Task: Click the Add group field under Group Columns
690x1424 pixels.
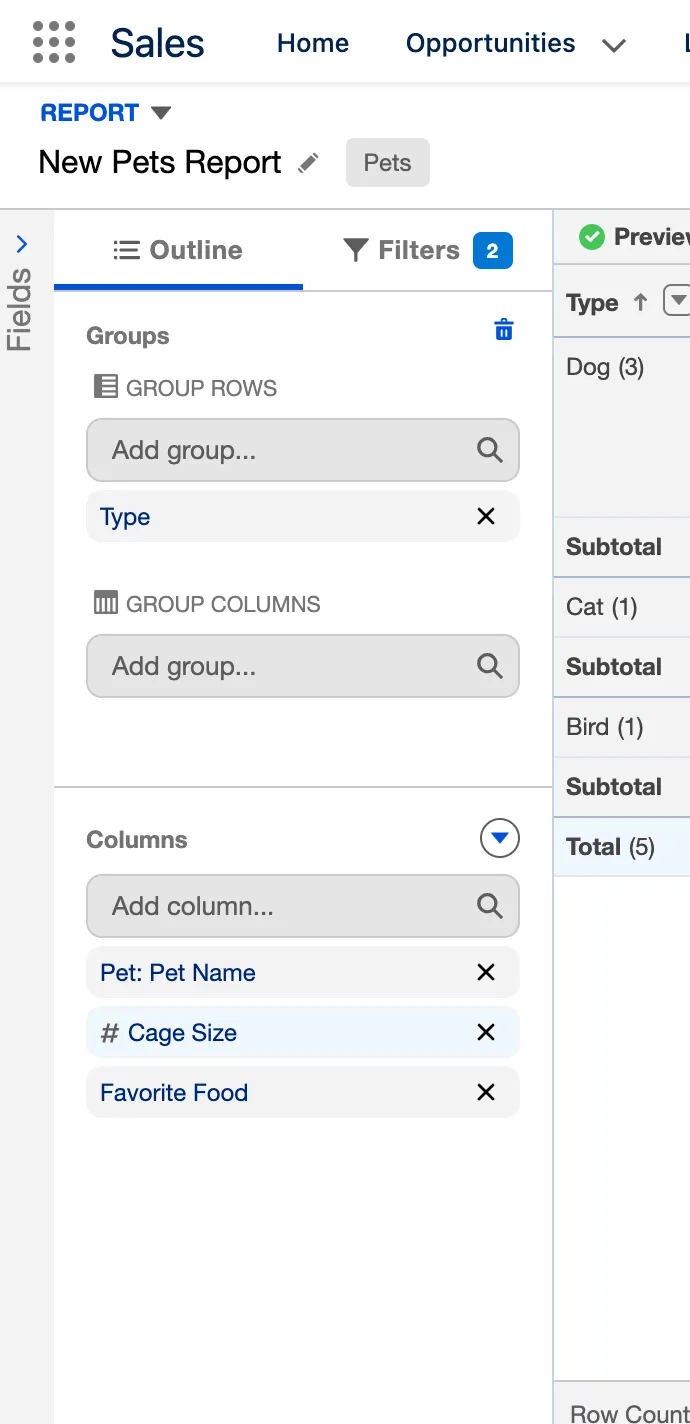Action: [x=285, y=666]
